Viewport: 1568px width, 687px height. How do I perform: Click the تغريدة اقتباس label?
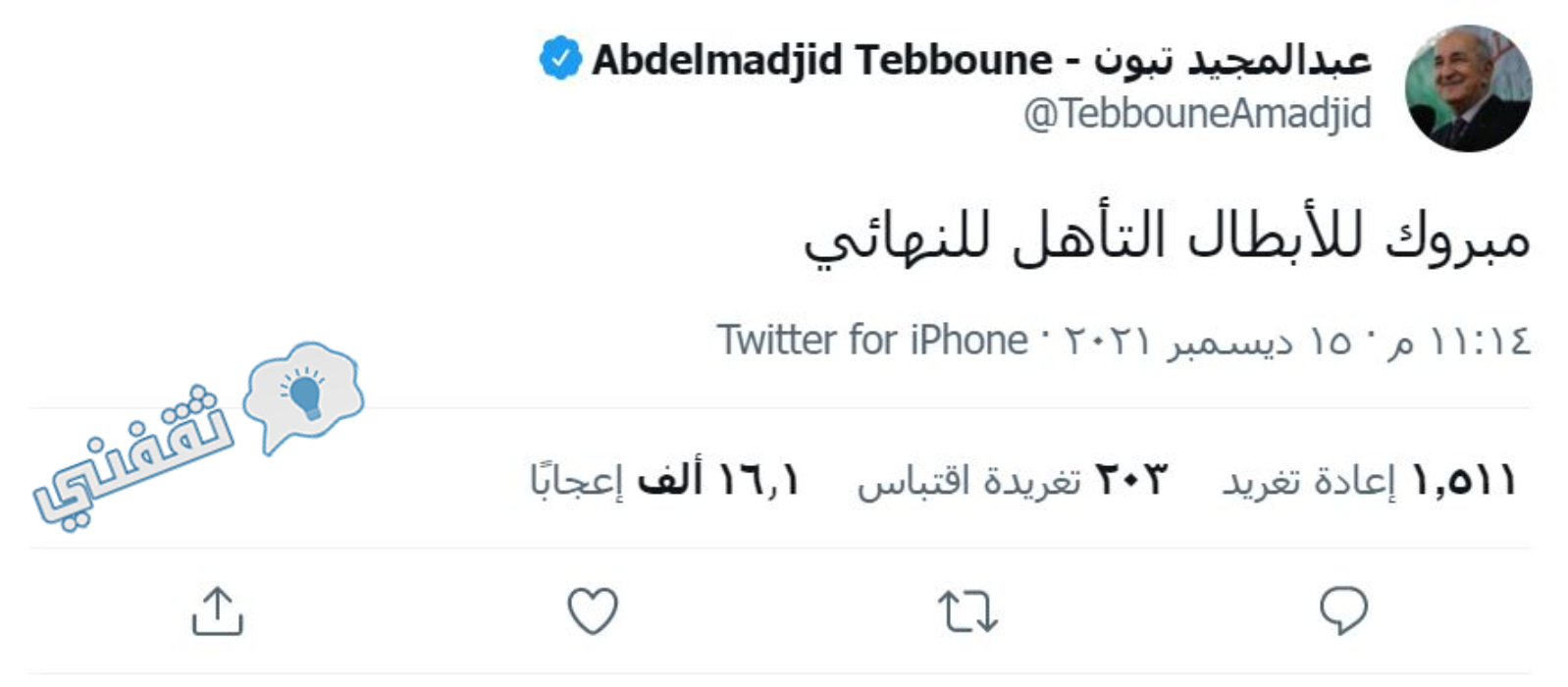(x=968, y=482)
